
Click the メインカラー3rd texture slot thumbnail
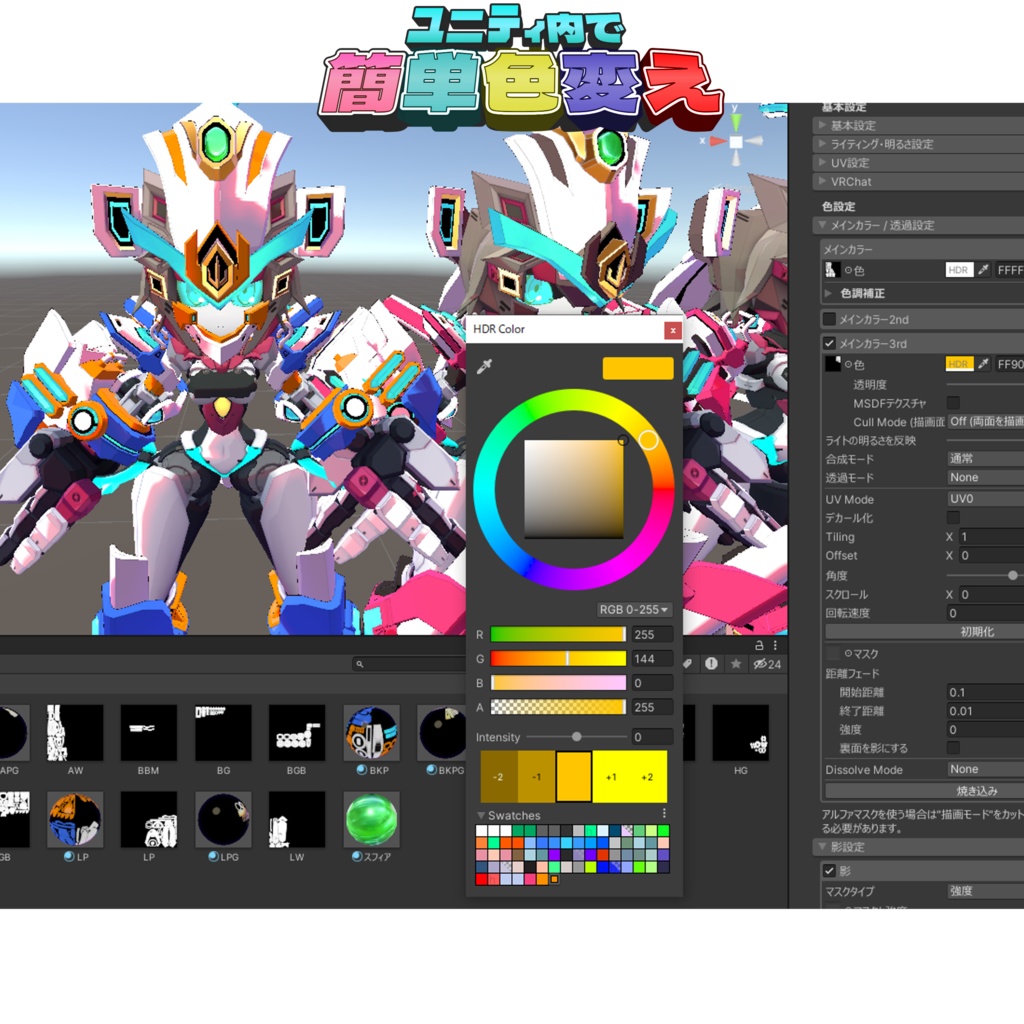click(x=832, y=364)
